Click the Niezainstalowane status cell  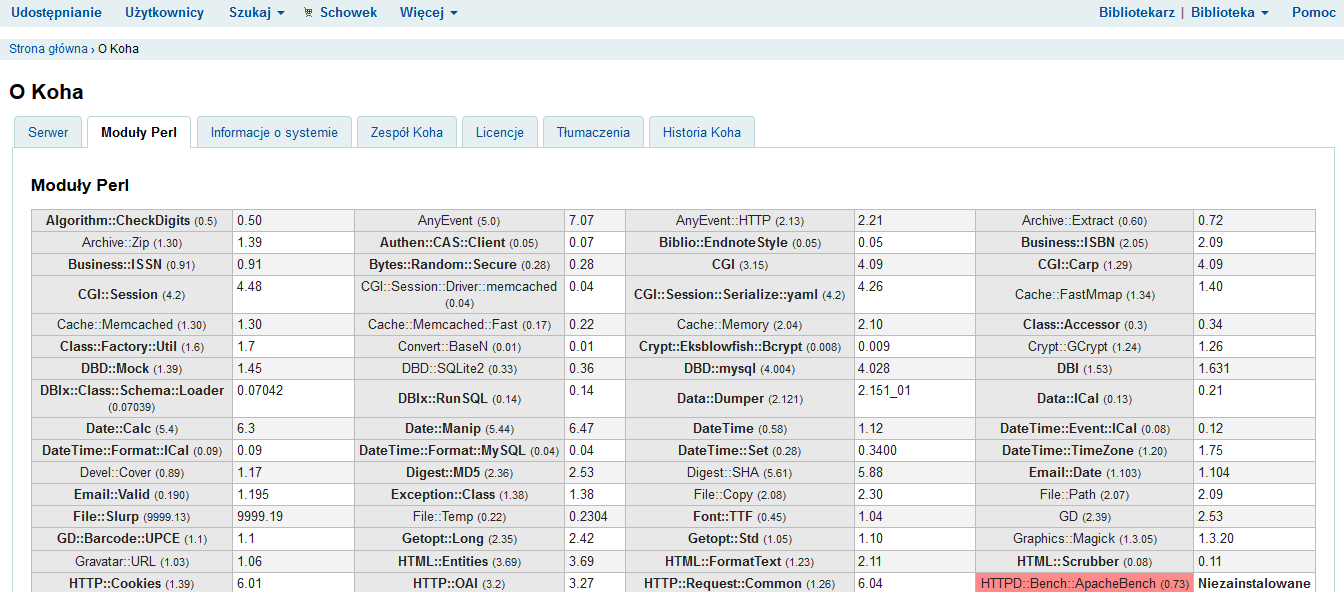coord(1254,583)
